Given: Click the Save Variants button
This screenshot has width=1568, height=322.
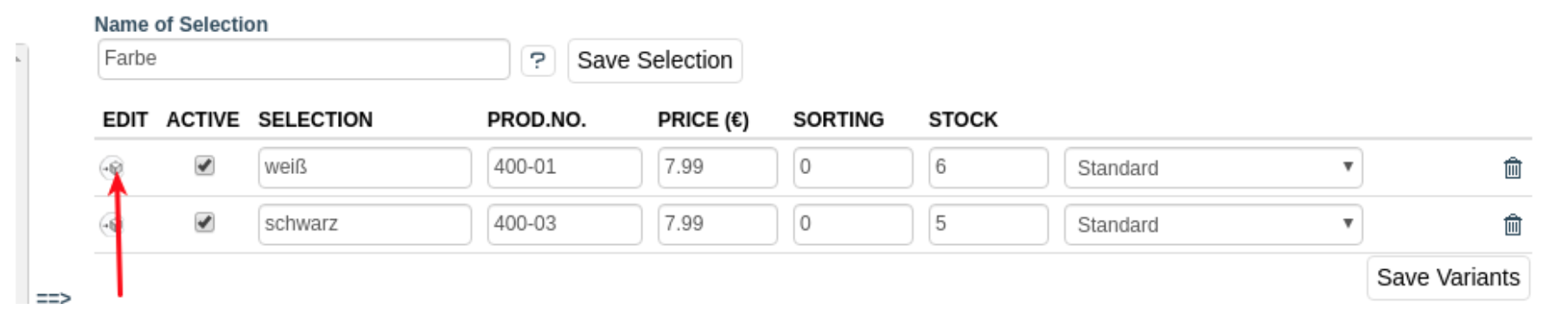Looking at the screenshot, I should (1448, 278).
